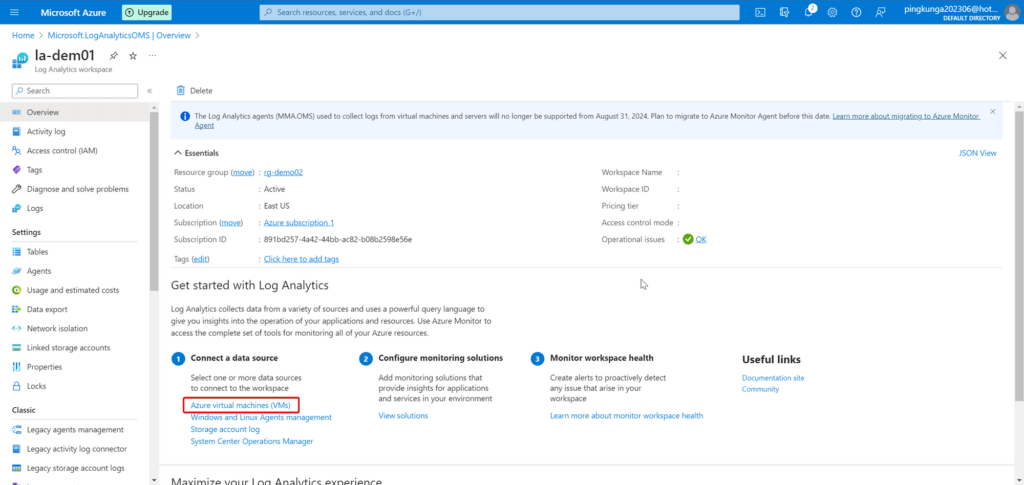Open resource group rg-demo02 link
The image size is (1024, 485).
coord(283,172)
